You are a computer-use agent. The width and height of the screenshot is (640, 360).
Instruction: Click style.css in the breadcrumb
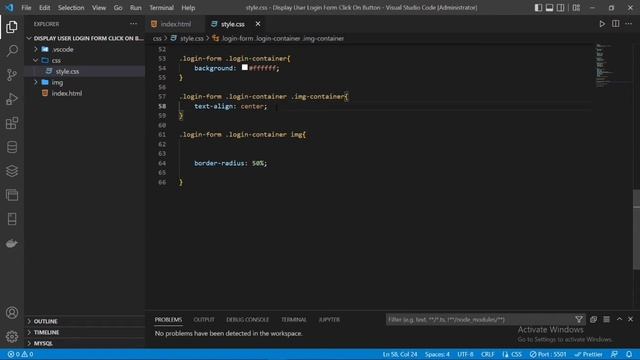tap(191, 38)
